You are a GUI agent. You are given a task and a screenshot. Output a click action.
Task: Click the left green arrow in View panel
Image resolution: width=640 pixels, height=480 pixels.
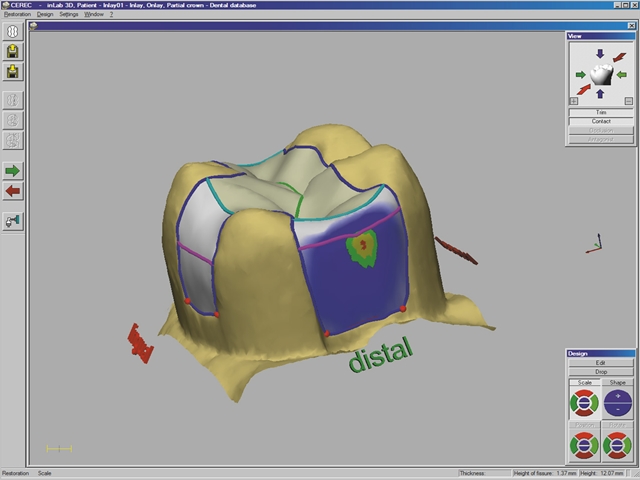580,75
